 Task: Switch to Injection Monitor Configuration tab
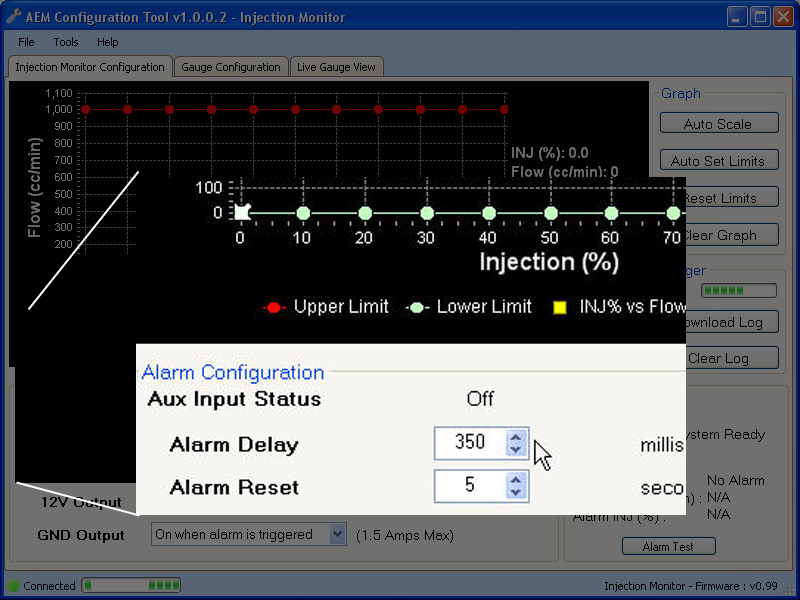(x=90, y=67)
